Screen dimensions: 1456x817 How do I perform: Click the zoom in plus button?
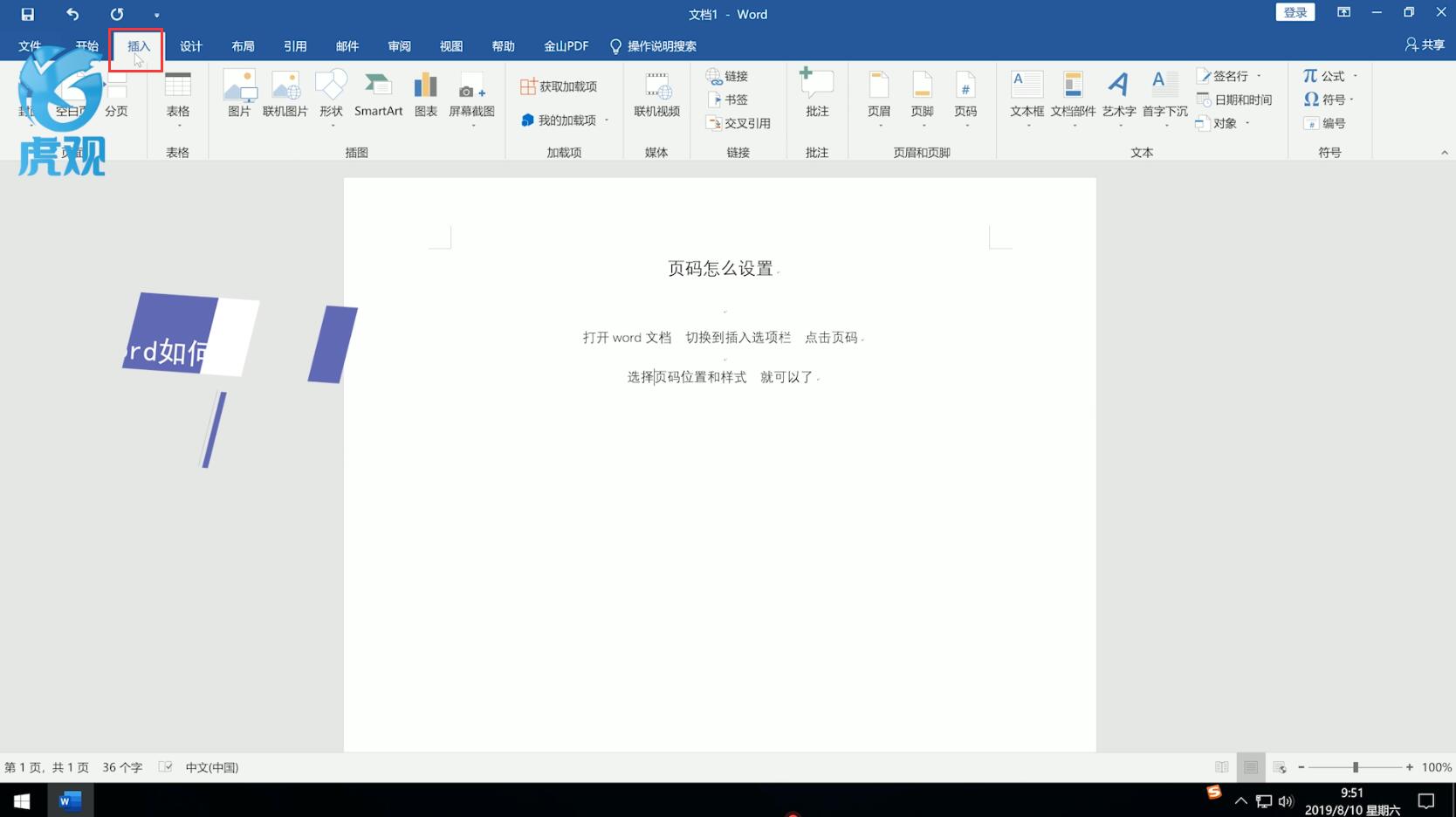click(x=1410, y=767)
